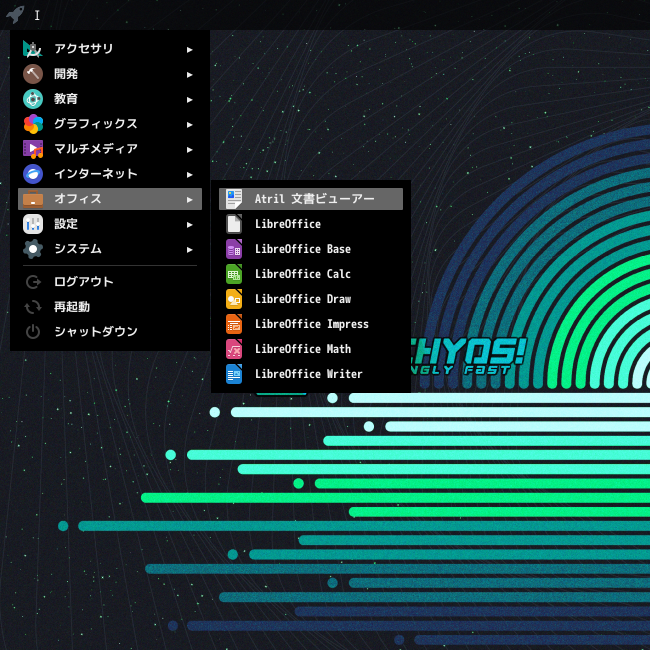Click the オフィス briefcase icon
Viewport: 650px width, 650px height.
33,199
